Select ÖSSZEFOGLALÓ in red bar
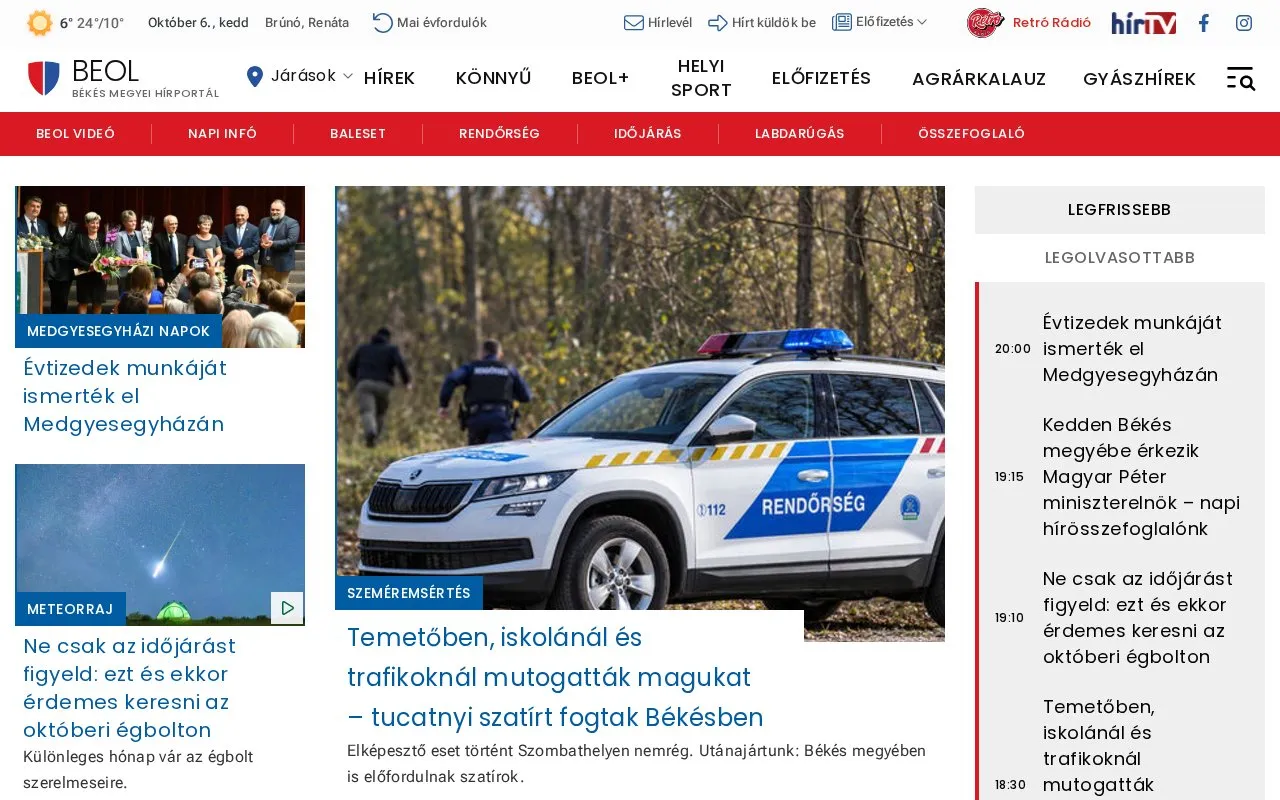Image resolution: width=1280 pixels, height=800 pixels. (971, 134)
